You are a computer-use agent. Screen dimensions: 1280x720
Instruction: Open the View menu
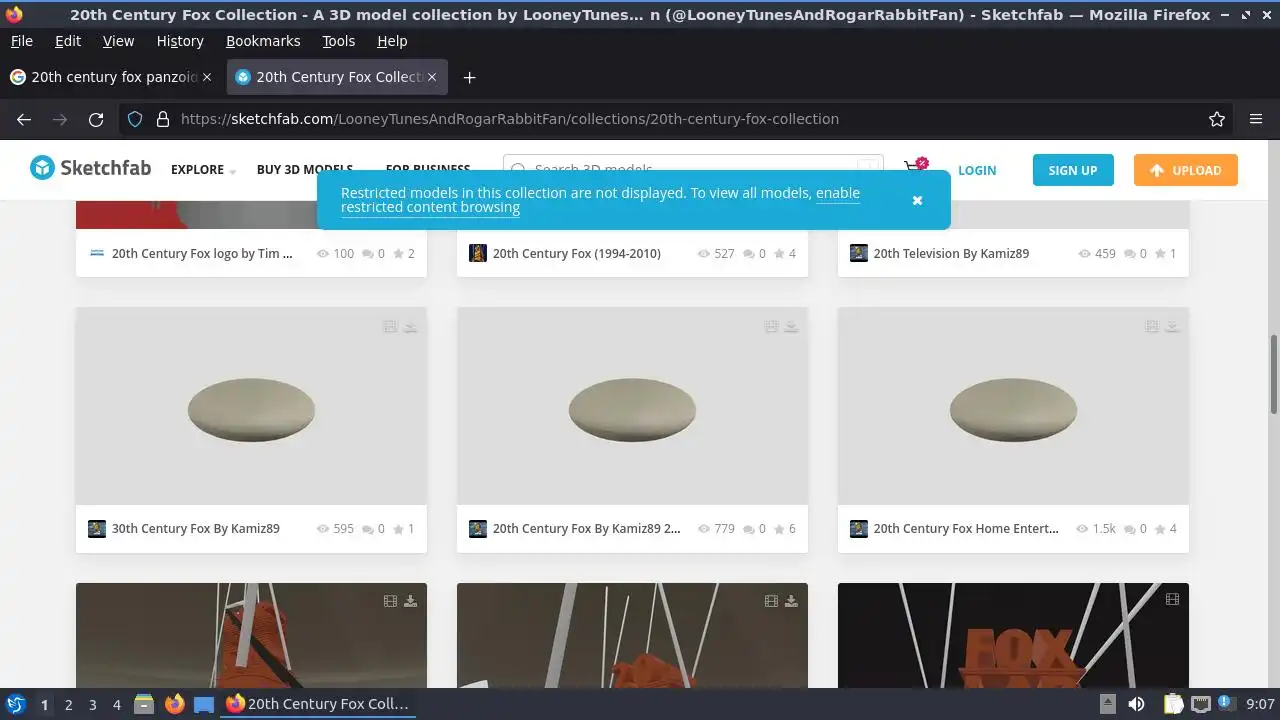118,41
